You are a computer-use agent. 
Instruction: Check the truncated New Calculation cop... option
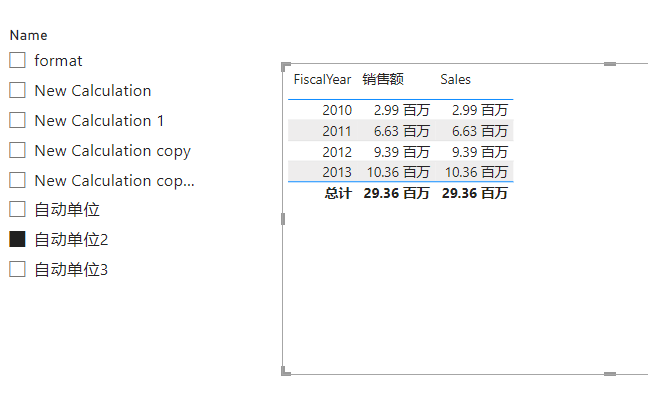[17, 181]
